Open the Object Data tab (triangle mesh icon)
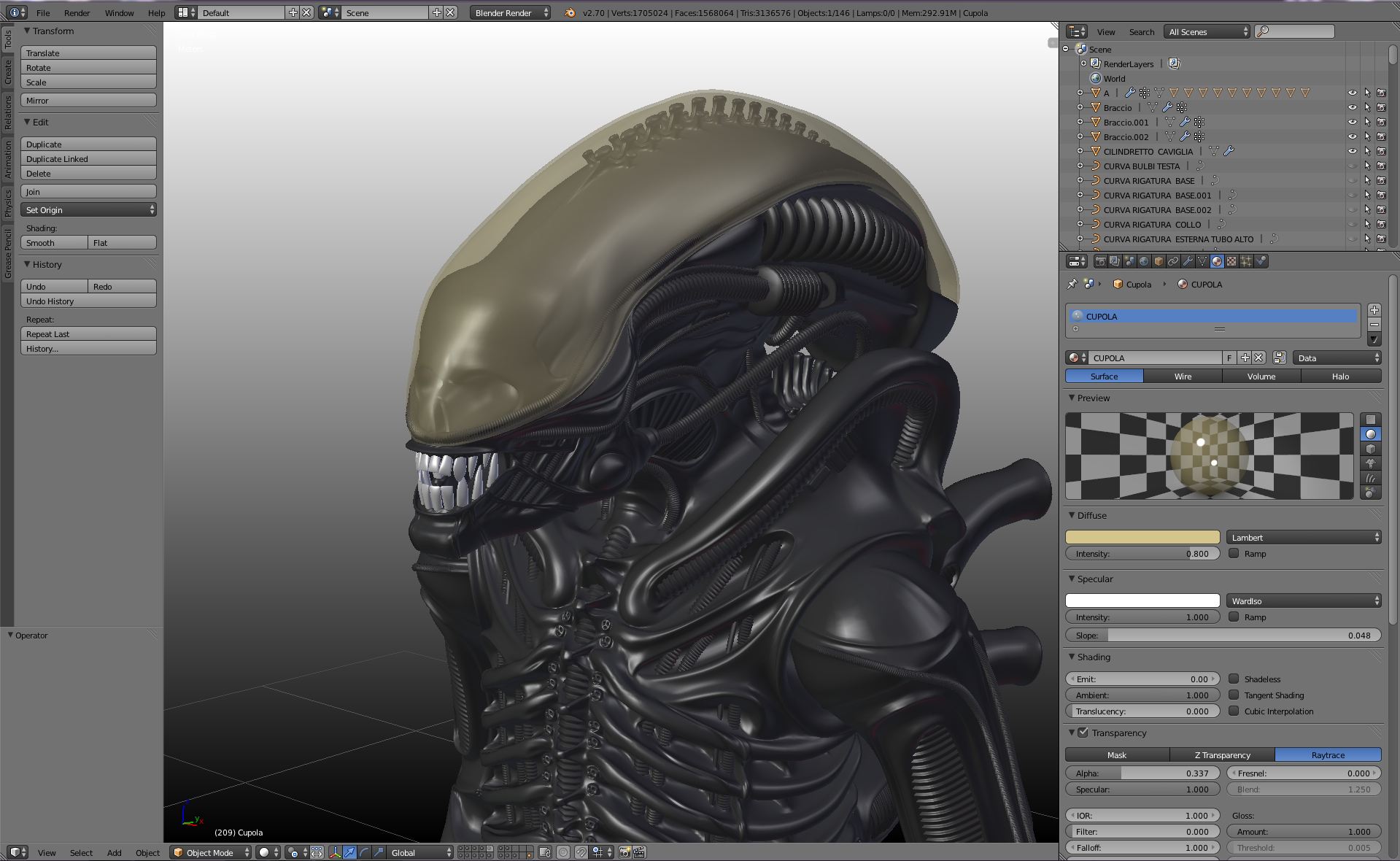 click(1202, 261)
